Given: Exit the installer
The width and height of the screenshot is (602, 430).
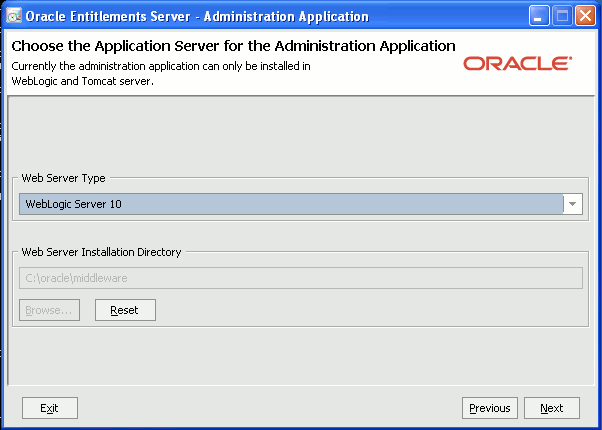Looking at the screenshot, I should pos(50,408).
